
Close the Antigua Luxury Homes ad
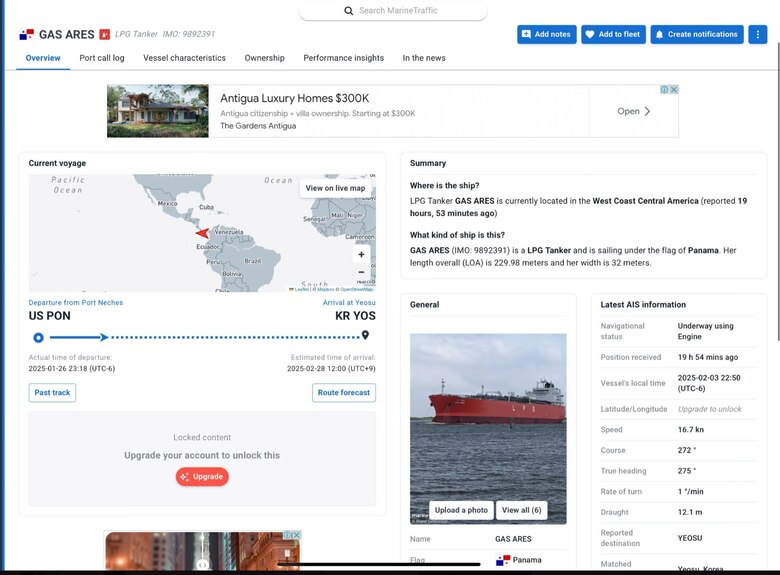coord(674,90)
